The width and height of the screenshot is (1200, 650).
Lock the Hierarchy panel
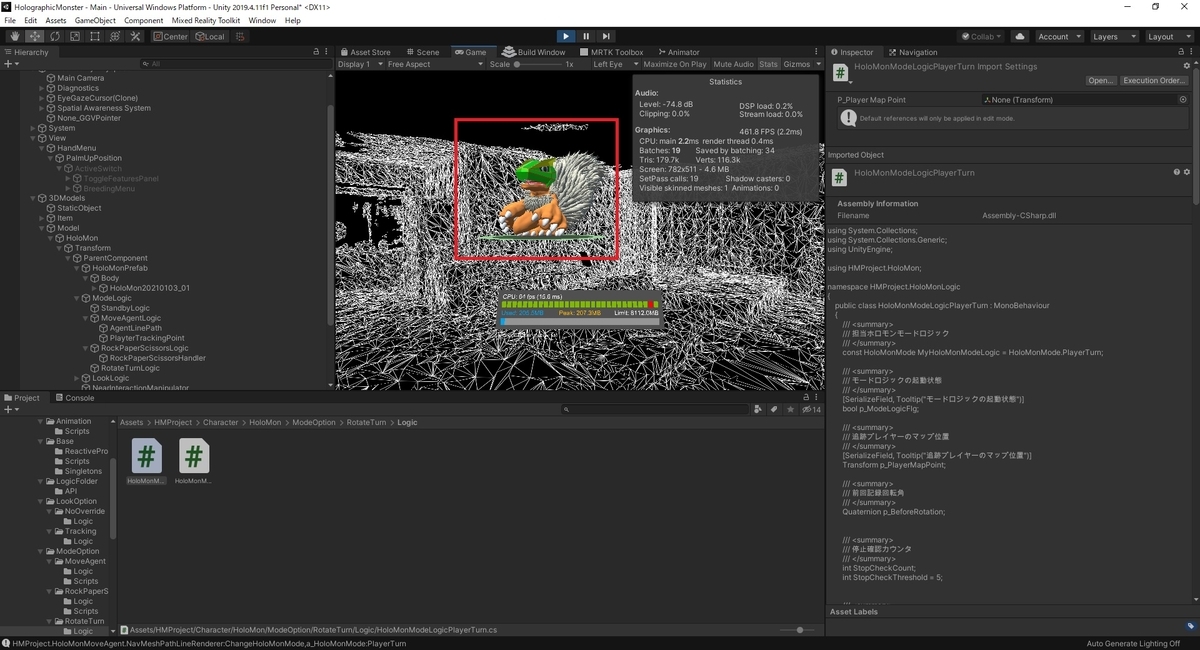coord(316,52)
